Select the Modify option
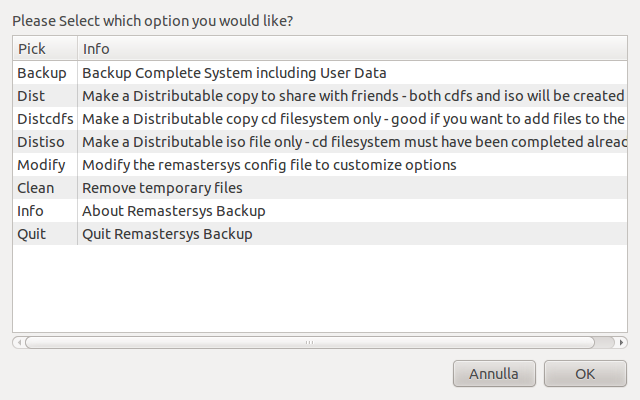The width and height of the screenshot is (640, 400). (41, 165)
